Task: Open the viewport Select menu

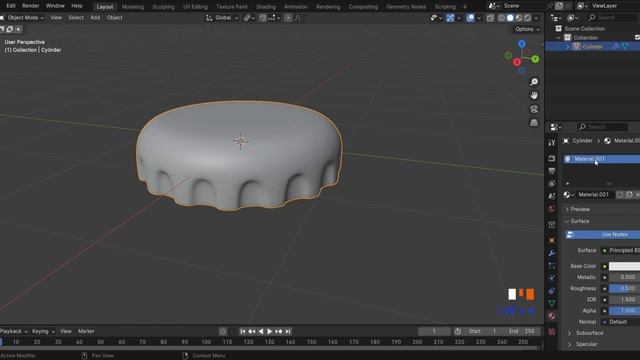Action: point(76,18)
